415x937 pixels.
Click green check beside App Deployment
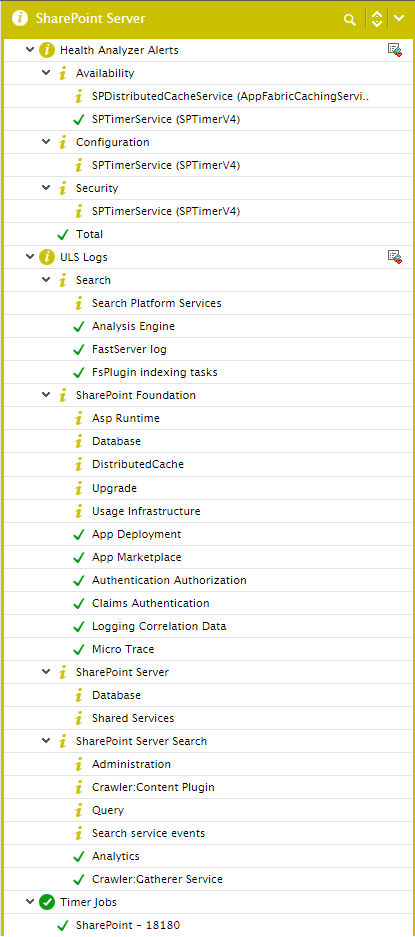pyautogui.click(x=78, y=534)
